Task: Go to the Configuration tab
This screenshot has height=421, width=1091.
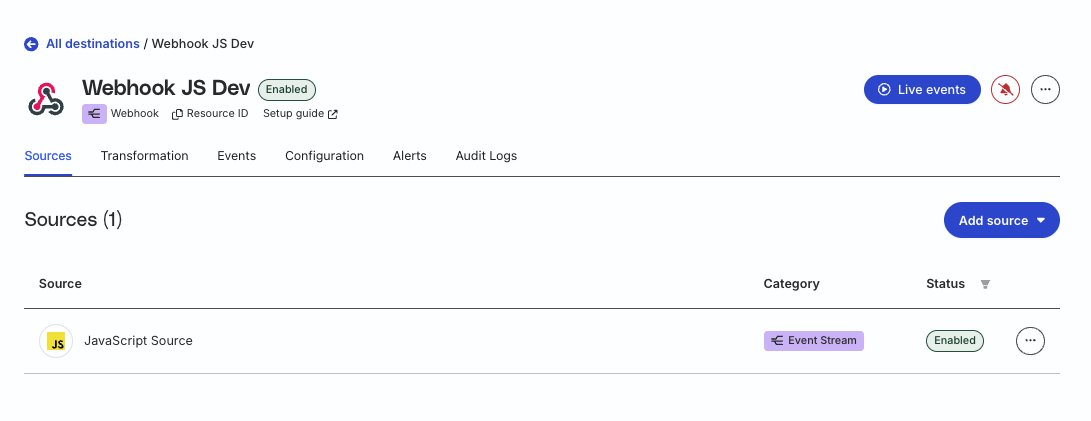Action: tap(324, 156)
